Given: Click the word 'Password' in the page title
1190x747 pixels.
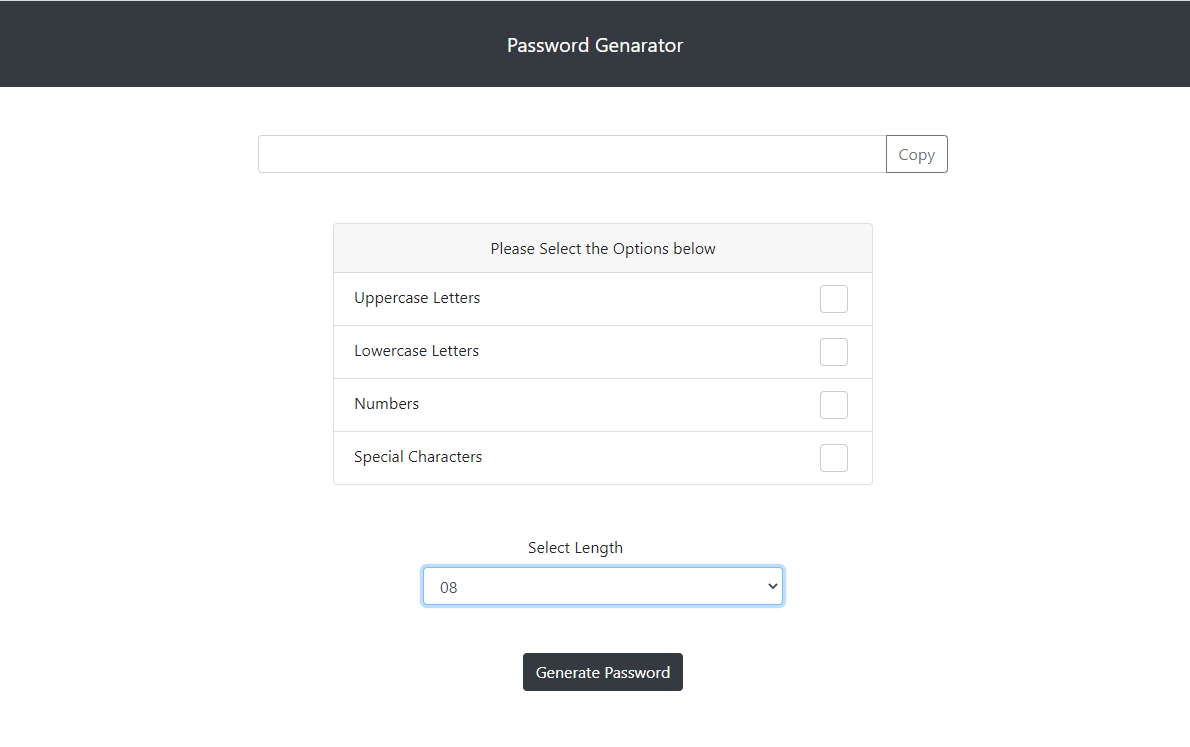Looking at the screenshot, I should (549, 45).
